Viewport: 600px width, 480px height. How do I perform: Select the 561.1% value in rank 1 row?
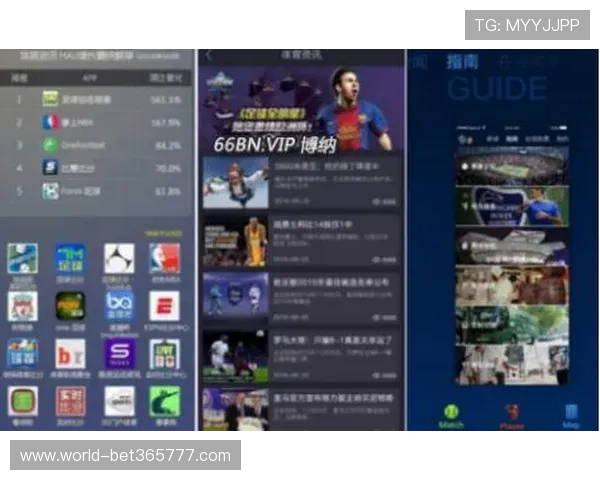(x=165, y=100)
